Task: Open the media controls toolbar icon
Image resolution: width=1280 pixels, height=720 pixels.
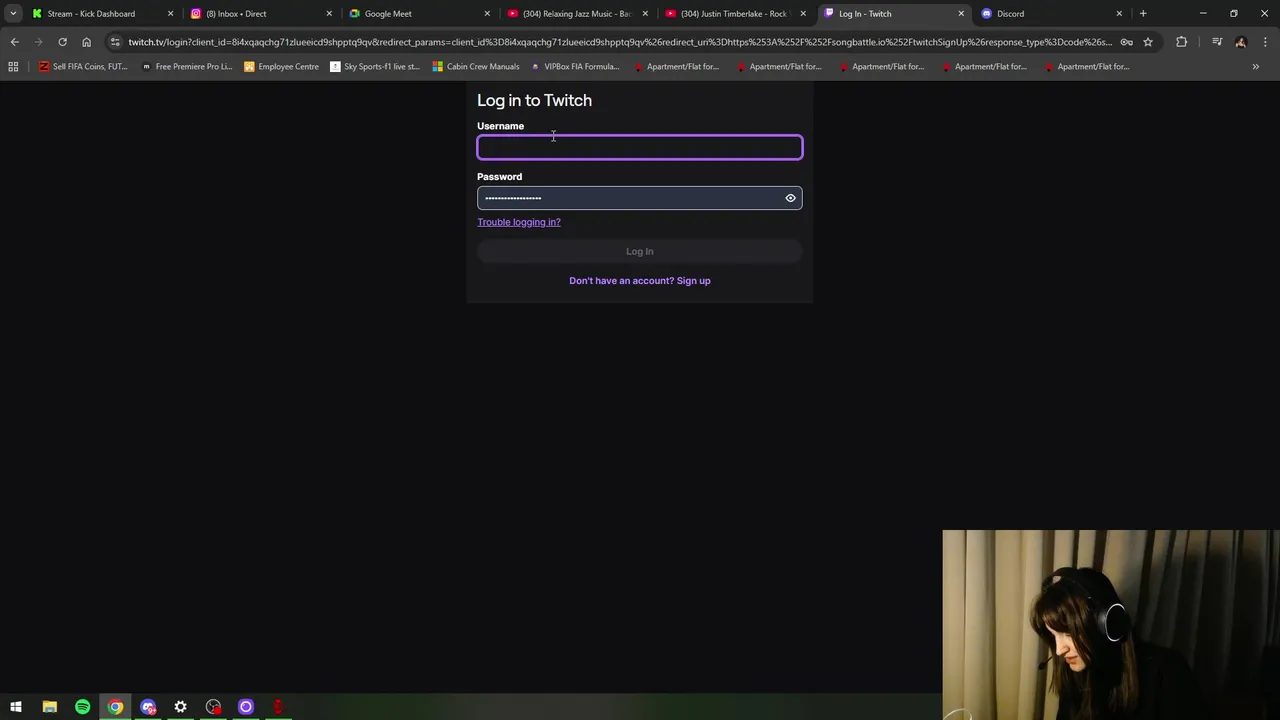Action: coord(1217,42)
